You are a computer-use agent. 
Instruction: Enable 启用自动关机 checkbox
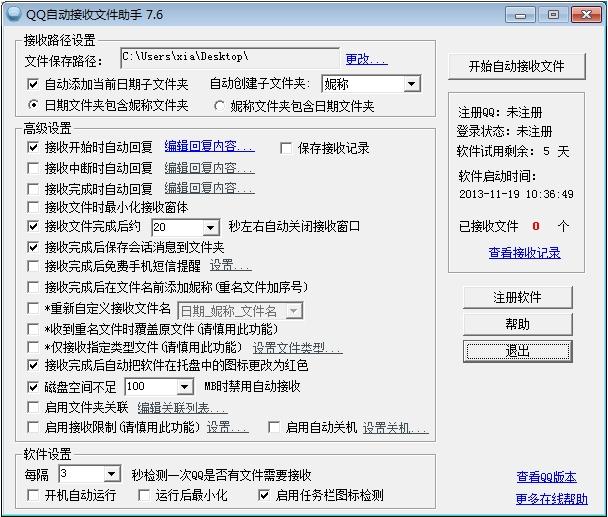(274, 427)
